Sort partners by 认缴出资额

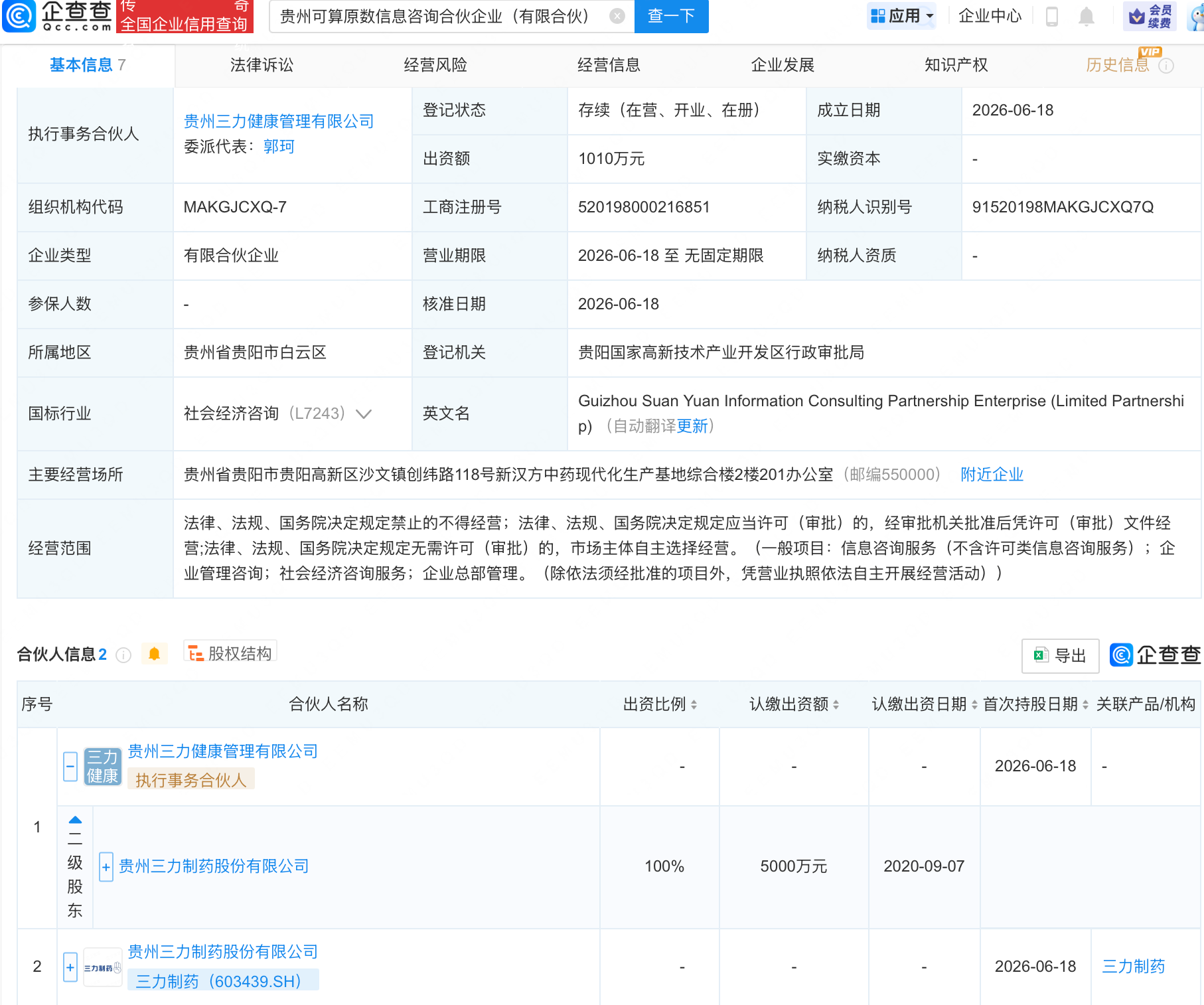[836, 705]
